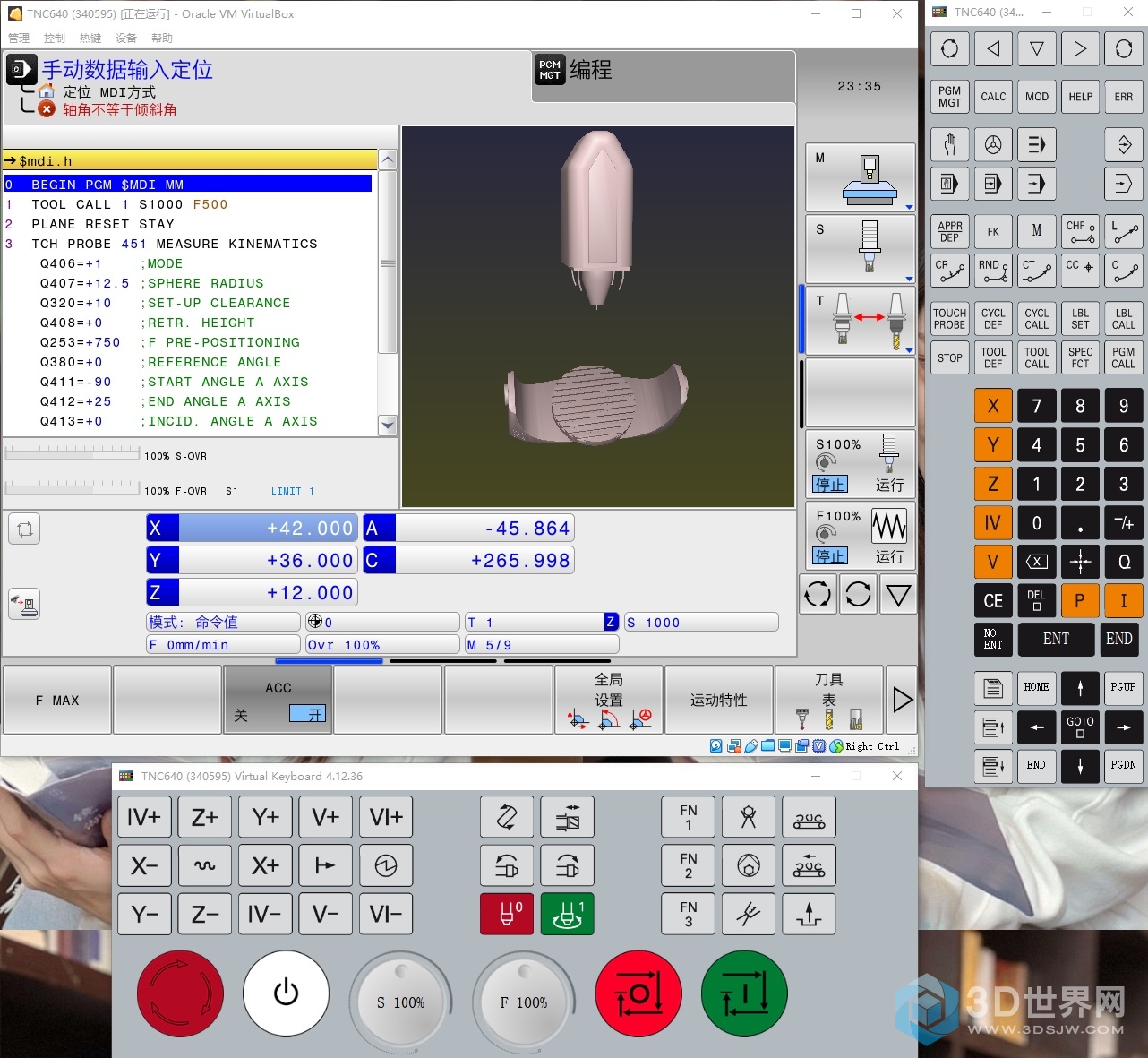Adjust the S-OVR 100% override slider

(x=73, y=452)
